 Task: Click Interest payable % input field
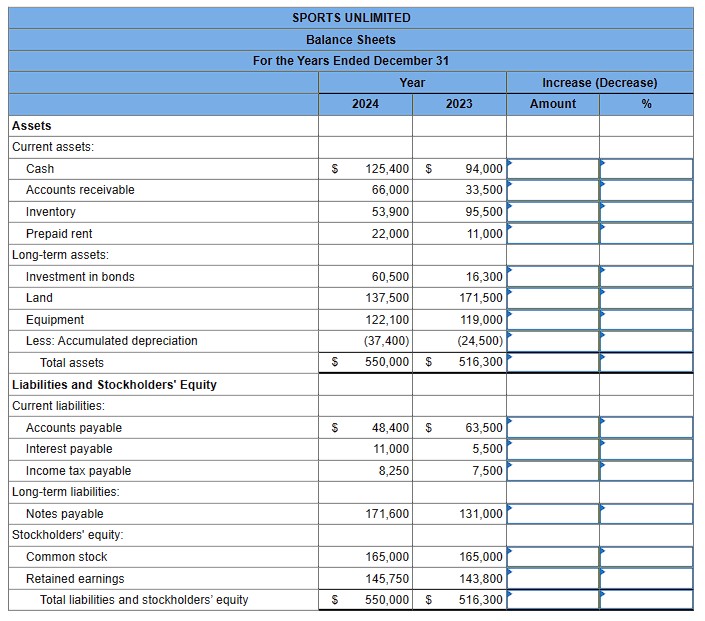coord(647,449)
